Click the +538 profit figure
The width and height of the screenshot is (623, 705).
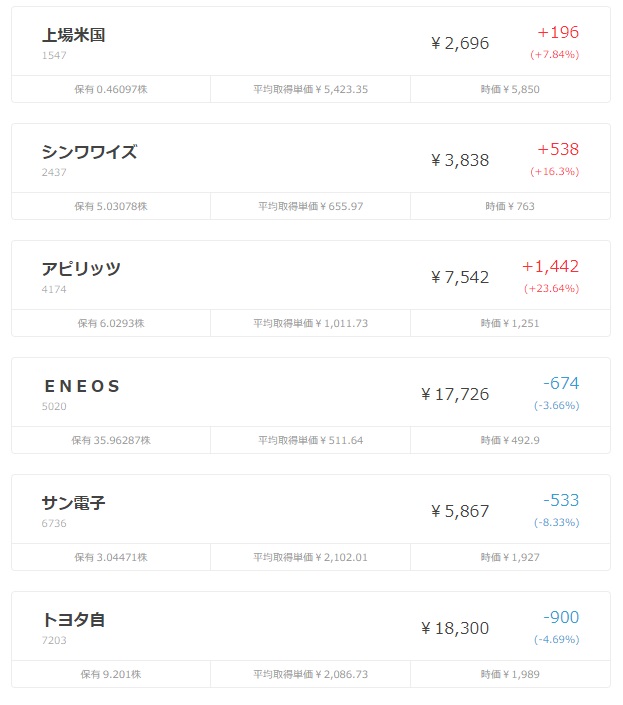(558, 149)
